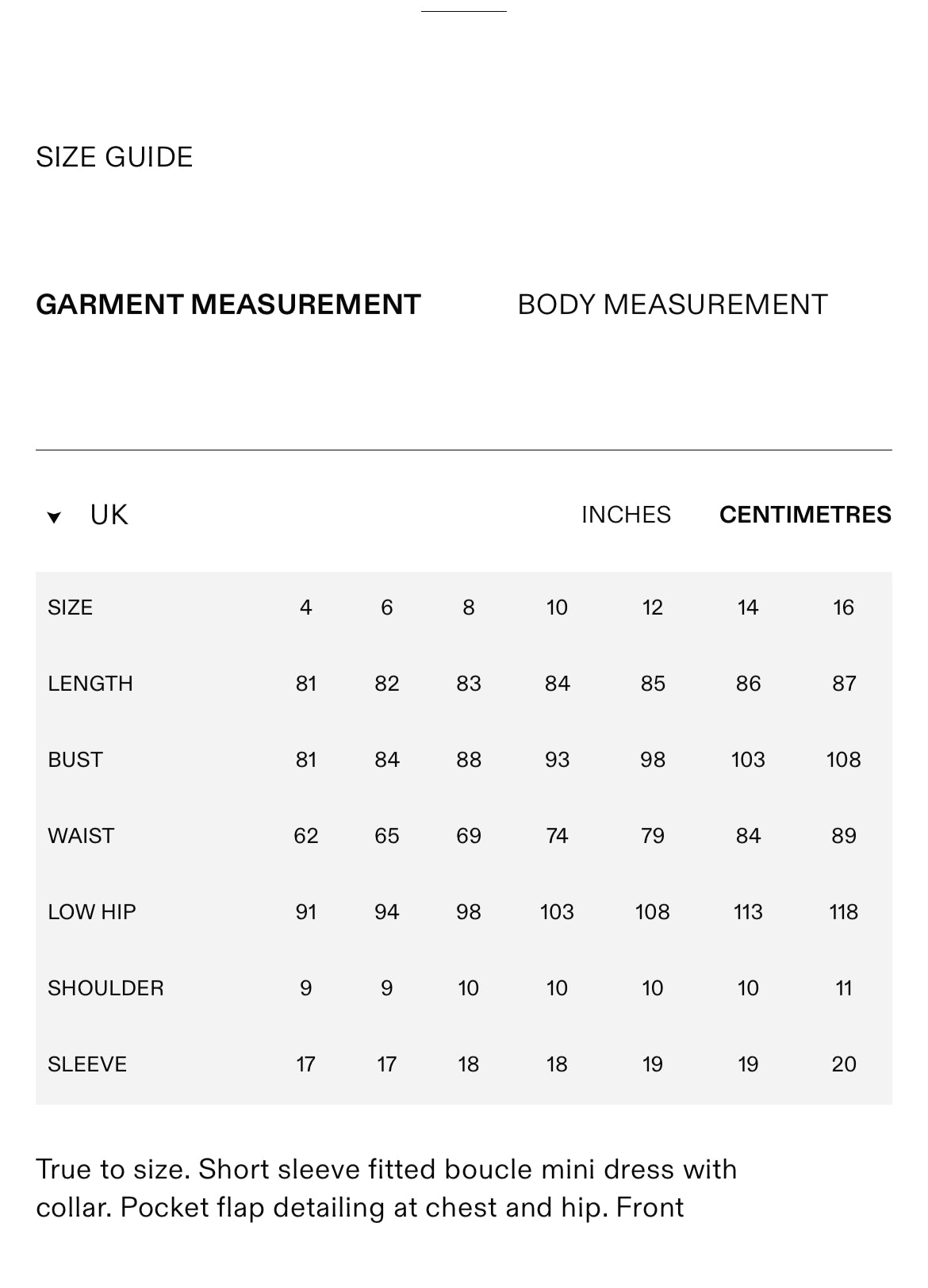
Task: Select size 16 column header
Action: (844, 608)
